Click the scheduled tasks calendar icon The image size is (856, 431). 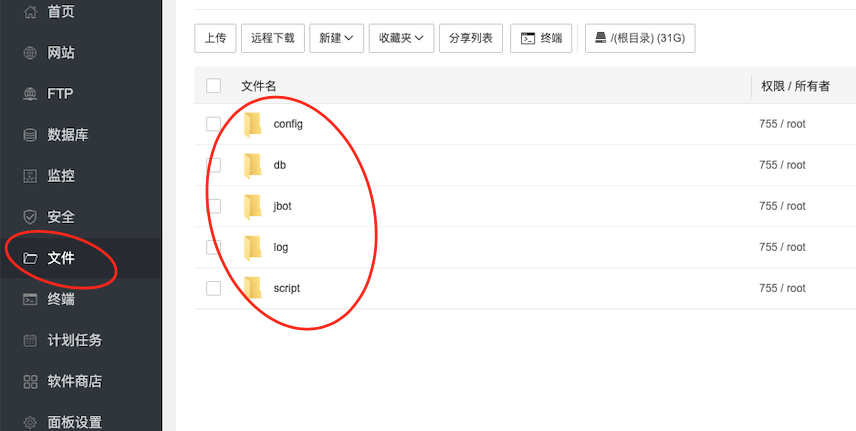[x=29, y=340]
